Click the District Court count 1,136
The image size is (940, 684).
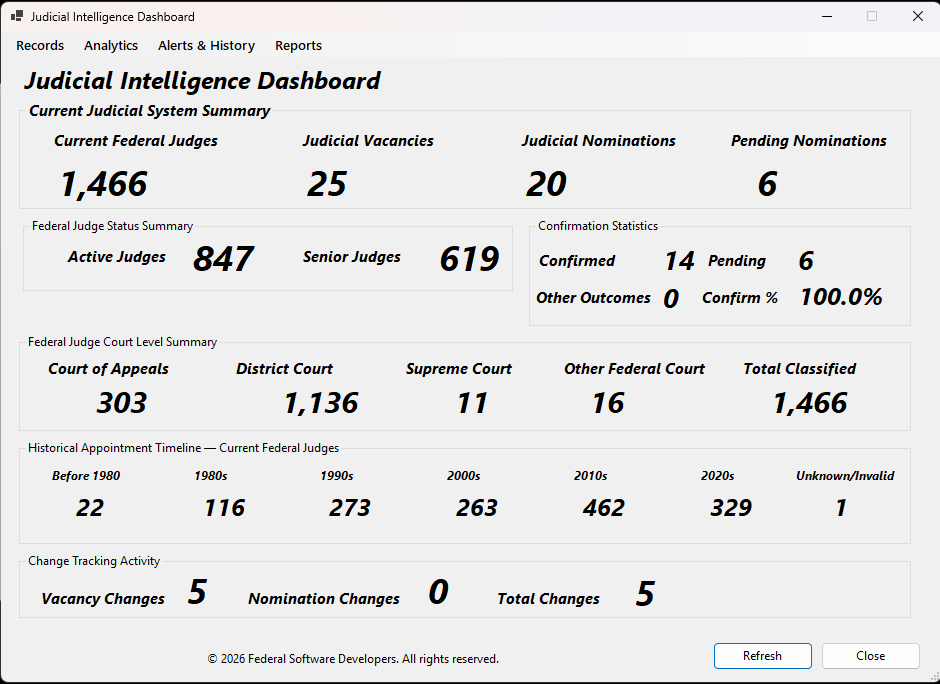coord(321,403)
